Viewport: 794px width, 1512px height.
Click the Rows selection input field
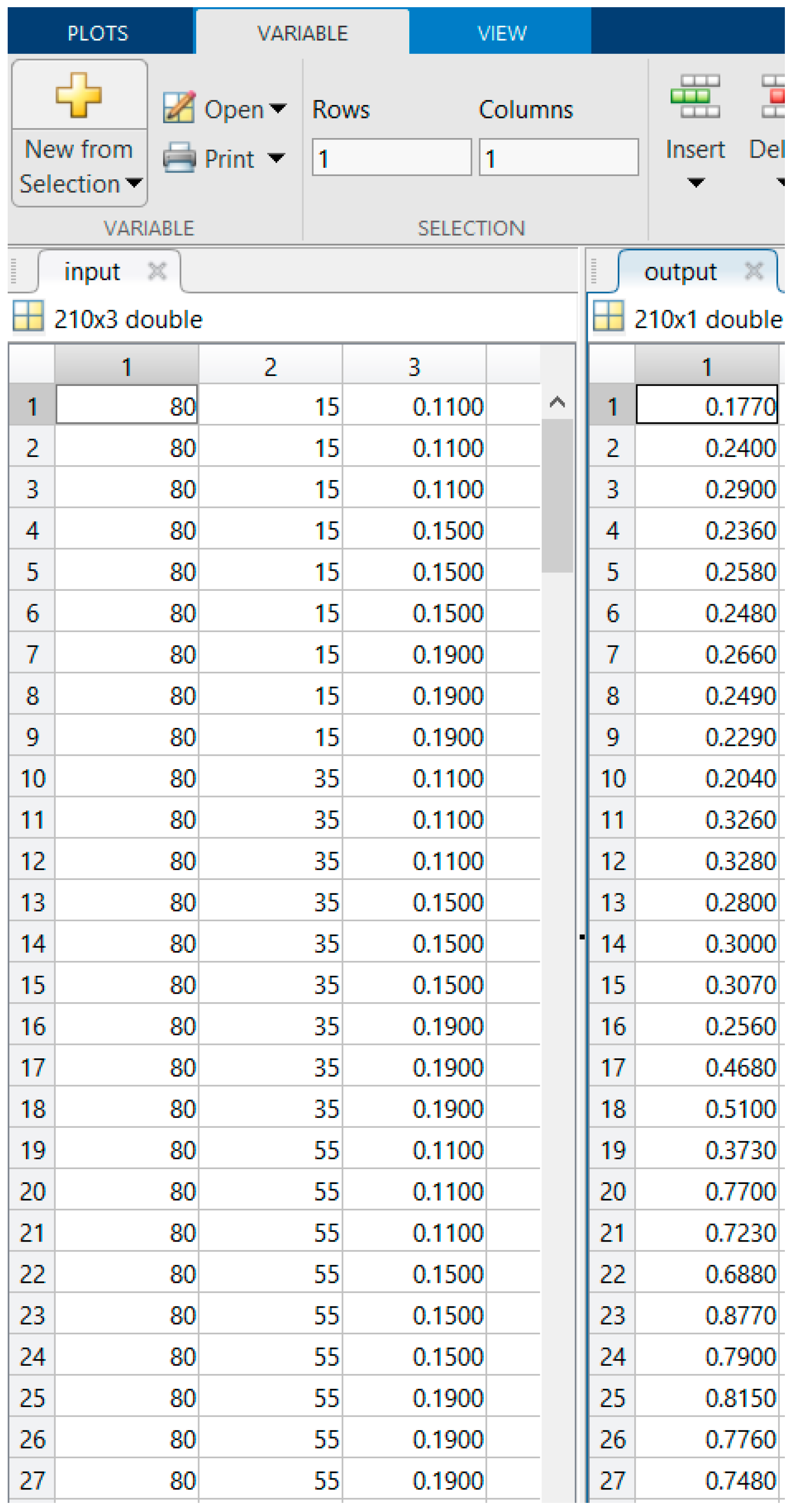click(391, 157)
